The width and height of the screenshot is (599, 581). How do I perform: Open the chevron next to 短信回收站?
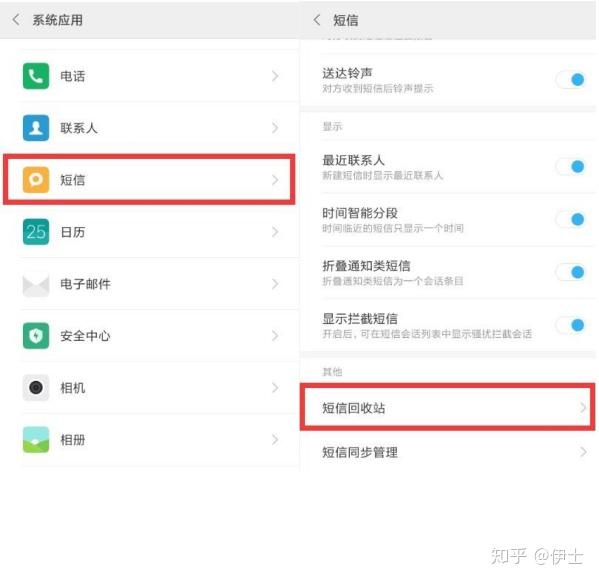(x=583, y=408)
